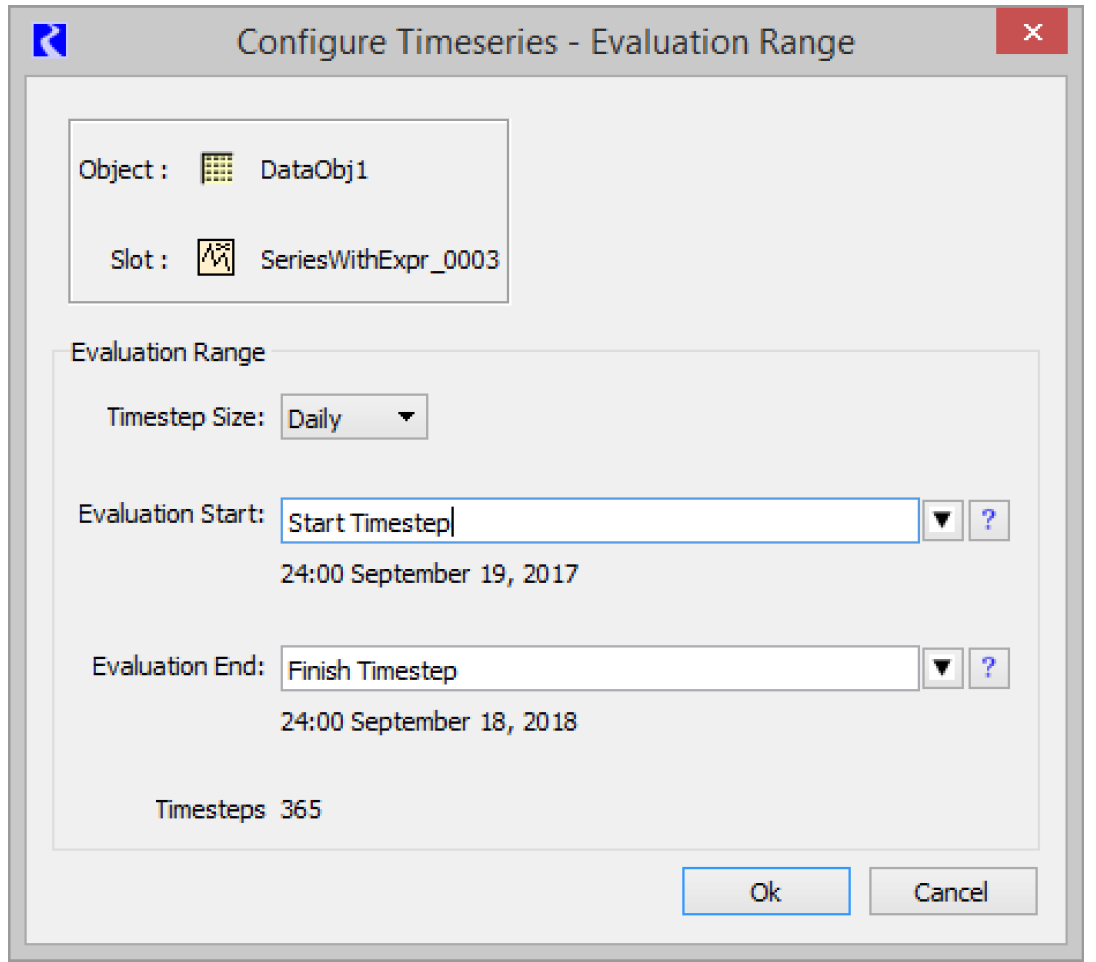The width and height of the screenshot is (1096, 962).
Task: Click the series slot chart icon
Action: 217,260
